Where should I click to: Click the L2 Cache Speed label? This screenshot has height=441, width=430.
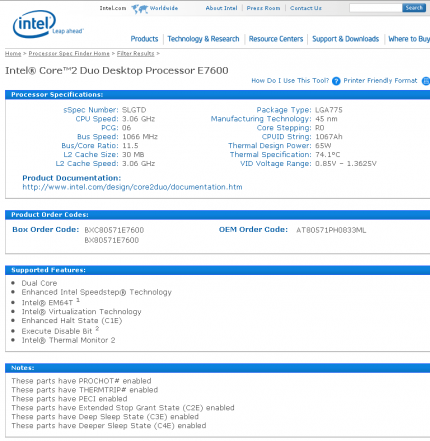(87, 164)
